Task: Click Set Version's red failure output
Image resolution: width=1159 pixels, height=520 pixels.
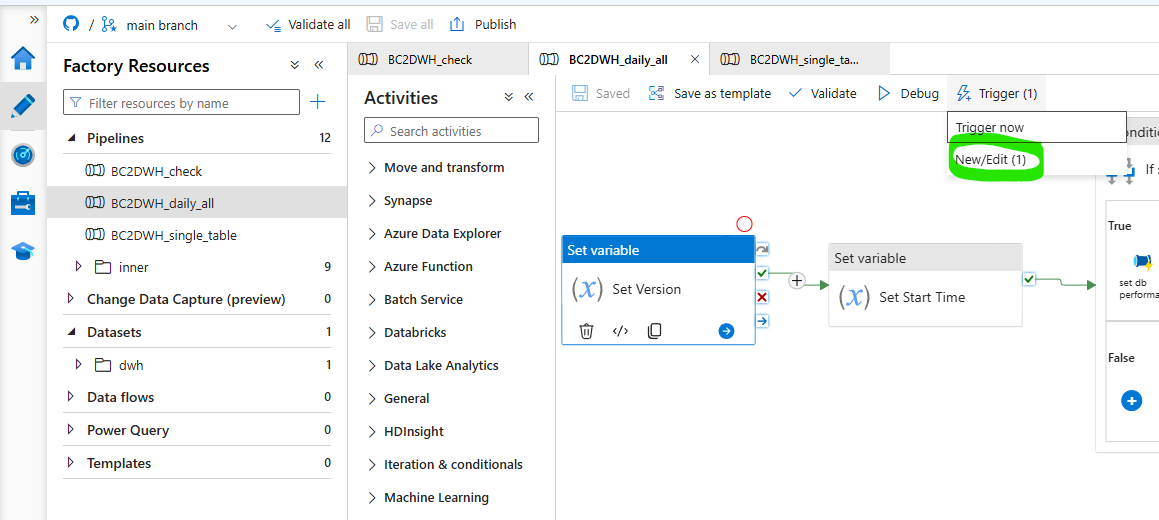Action: point(762,297)
